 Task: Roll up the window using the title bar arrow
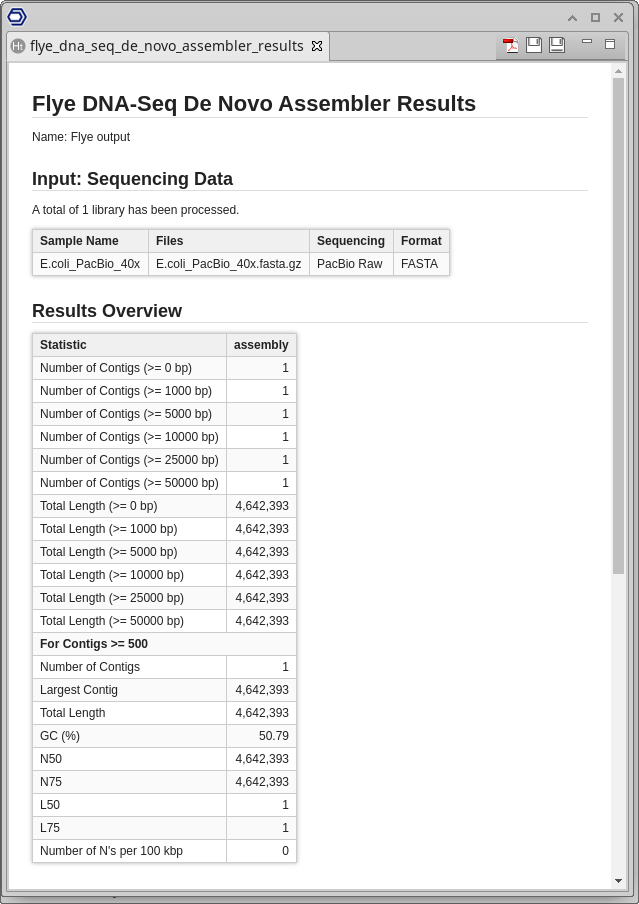tap(572, 17)
